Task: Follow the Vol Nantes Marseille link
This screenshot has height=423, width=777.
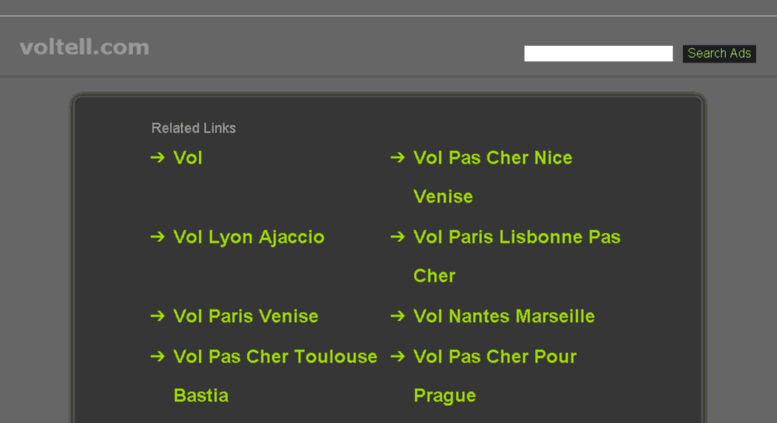Action: 504,316
